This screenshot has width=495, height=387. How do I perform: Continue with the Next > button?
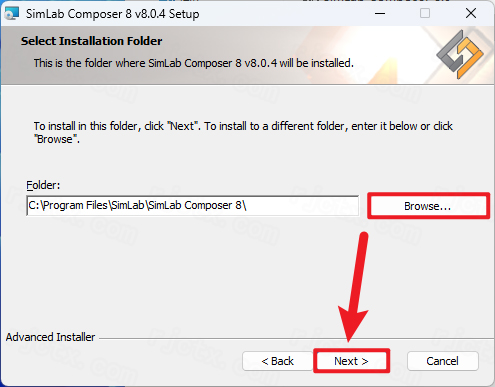(351, 361)
